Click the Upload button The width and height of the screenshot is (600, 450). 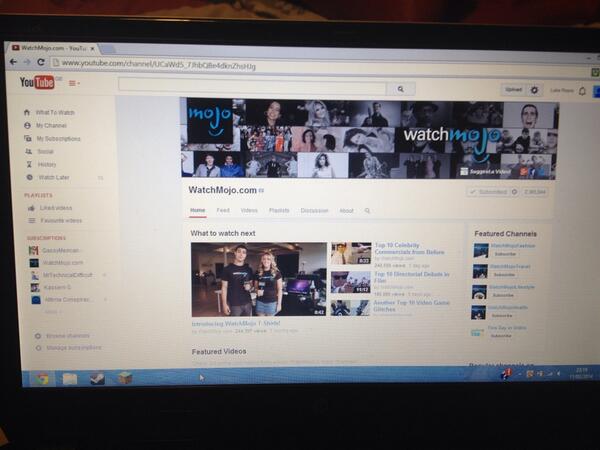(x=514, y=90)
